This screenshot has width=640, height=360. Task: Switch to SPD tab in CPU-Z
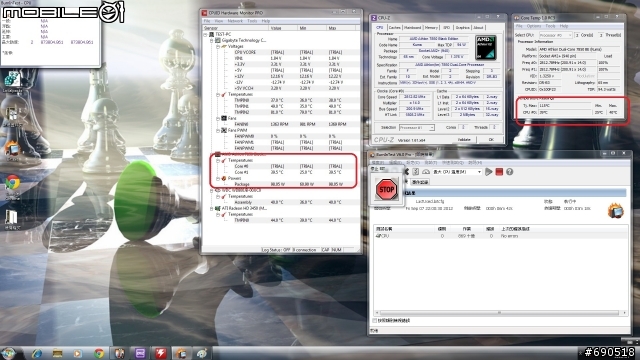tap(447, 27)
